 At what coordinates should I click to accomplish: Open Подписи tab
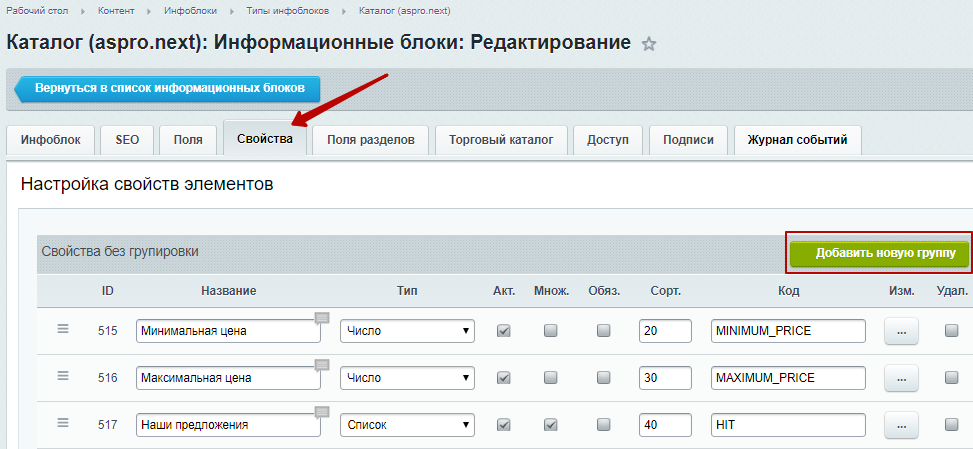[688, 140]
